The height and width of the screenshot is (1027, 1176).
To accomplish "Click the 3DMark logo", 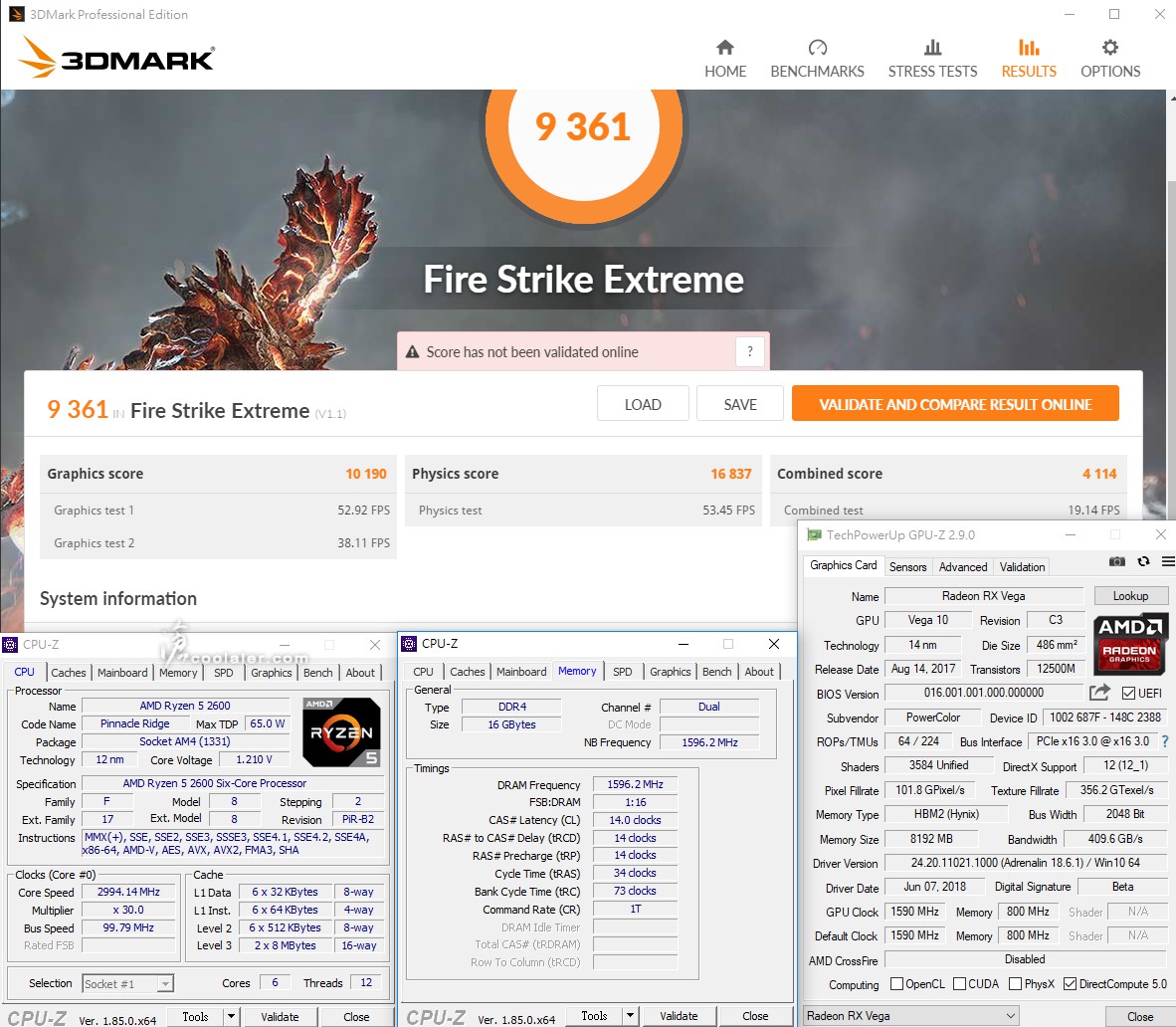I will tap(116, 57).
